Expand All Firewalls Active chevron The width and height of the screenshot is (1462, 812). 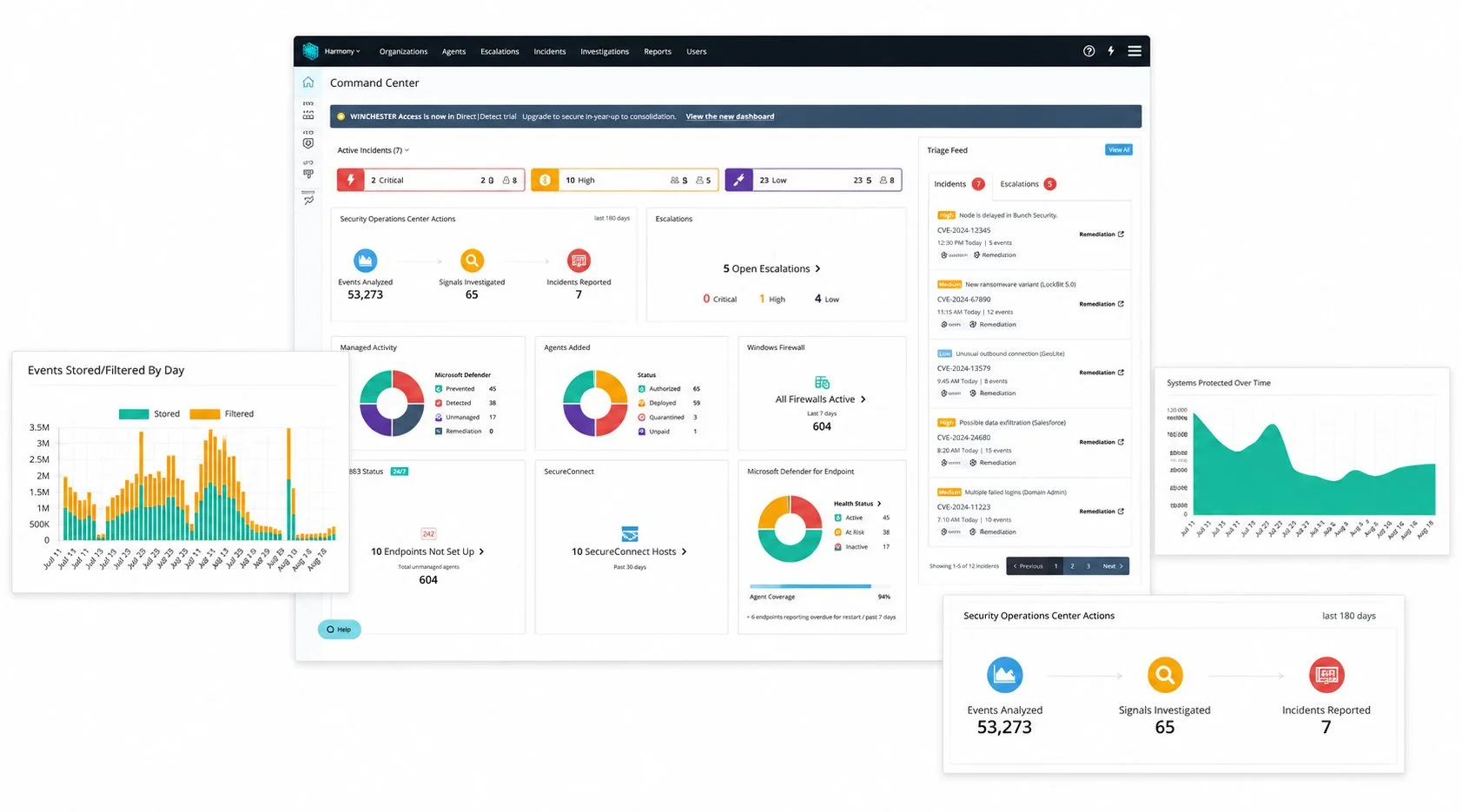click(x=863, y=399)
